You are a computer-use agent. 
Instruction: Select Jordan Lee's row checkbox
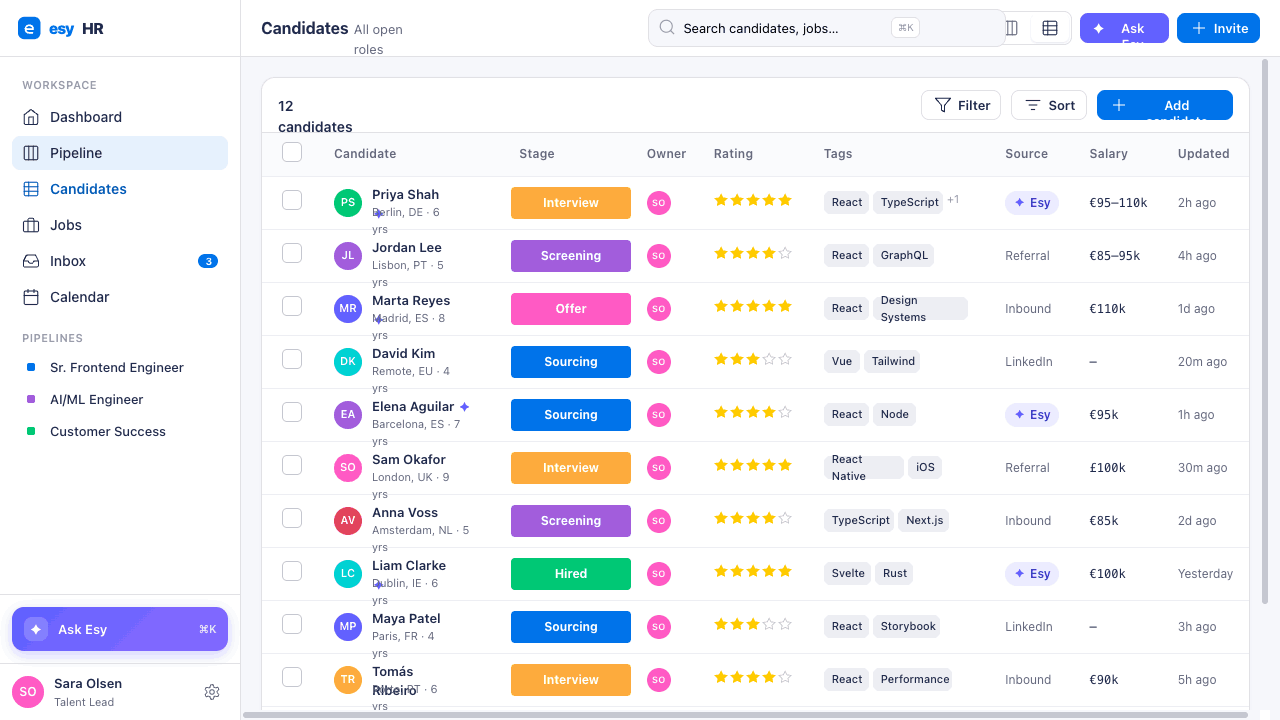292,253
